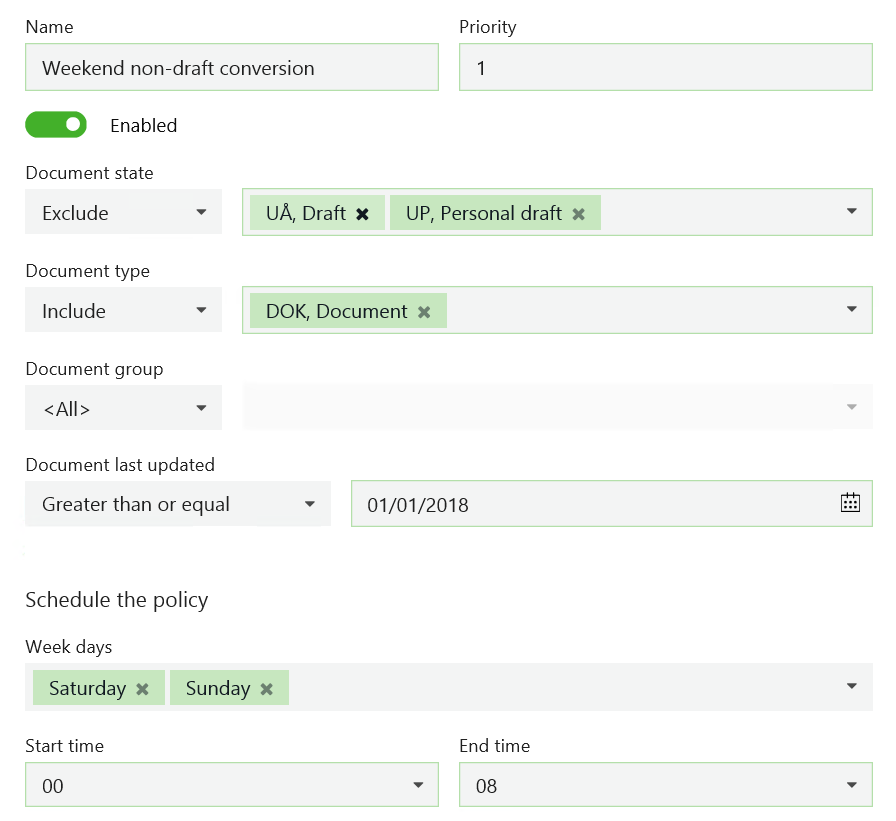This screenshot has width=896, height=821.
Task: Remove the UP, Personal draft tag
Action: (578, 213)
